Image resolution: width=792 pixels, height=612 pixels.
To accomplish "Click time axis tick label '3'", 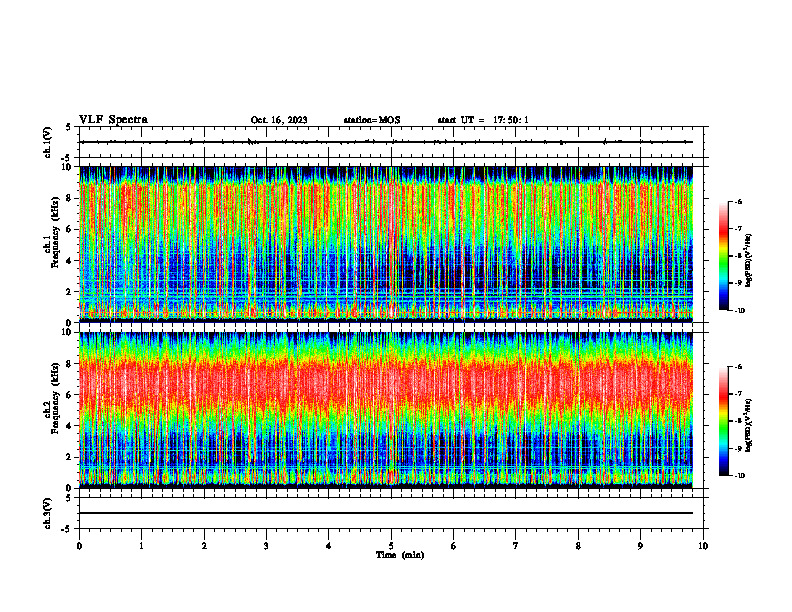I will pyautogui.click(x=266, y=546).
